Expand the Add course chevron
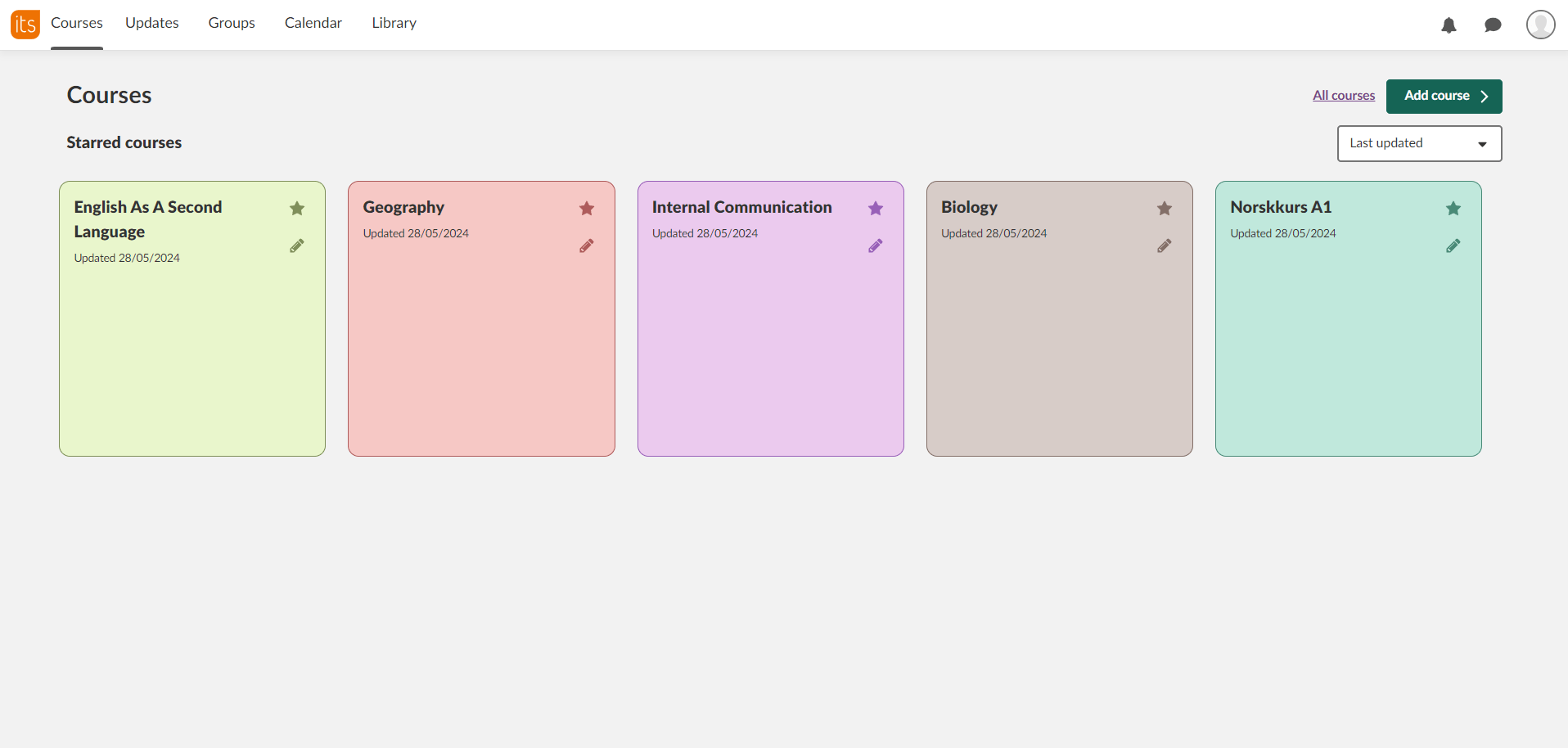1568x748 pixels. click(1485, 96)
